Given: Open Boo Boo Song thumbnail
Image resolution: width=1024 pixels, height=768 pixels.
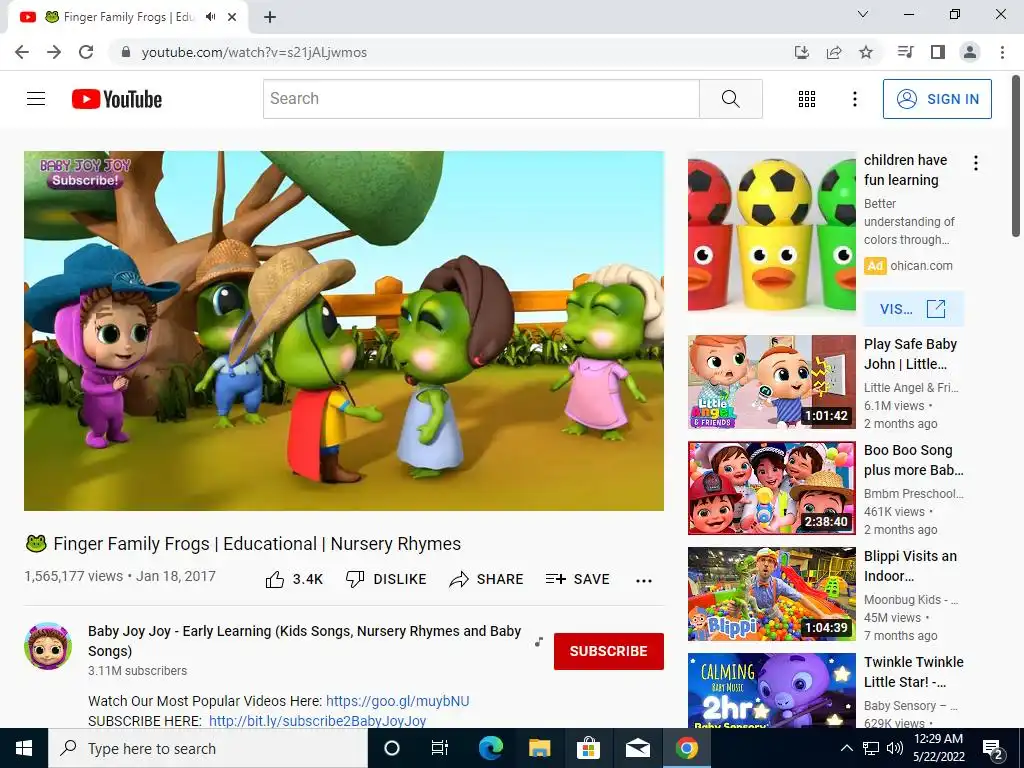Looking at the screenshot, I should pyautogui.click(x=771, y=488).
